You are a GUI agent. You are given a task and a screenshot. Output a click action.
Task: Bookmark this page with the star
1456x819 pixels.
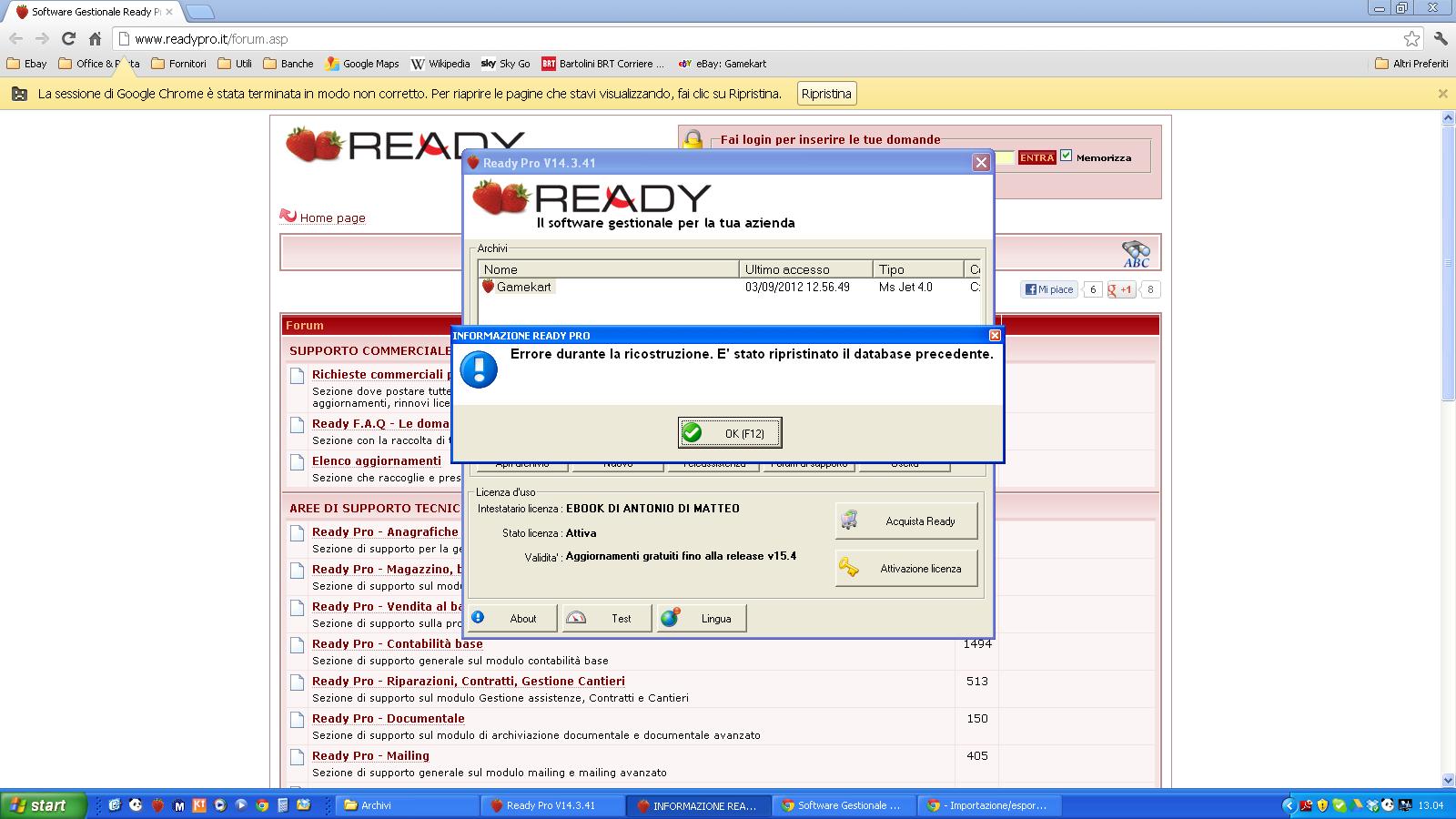pos(1411,38)
